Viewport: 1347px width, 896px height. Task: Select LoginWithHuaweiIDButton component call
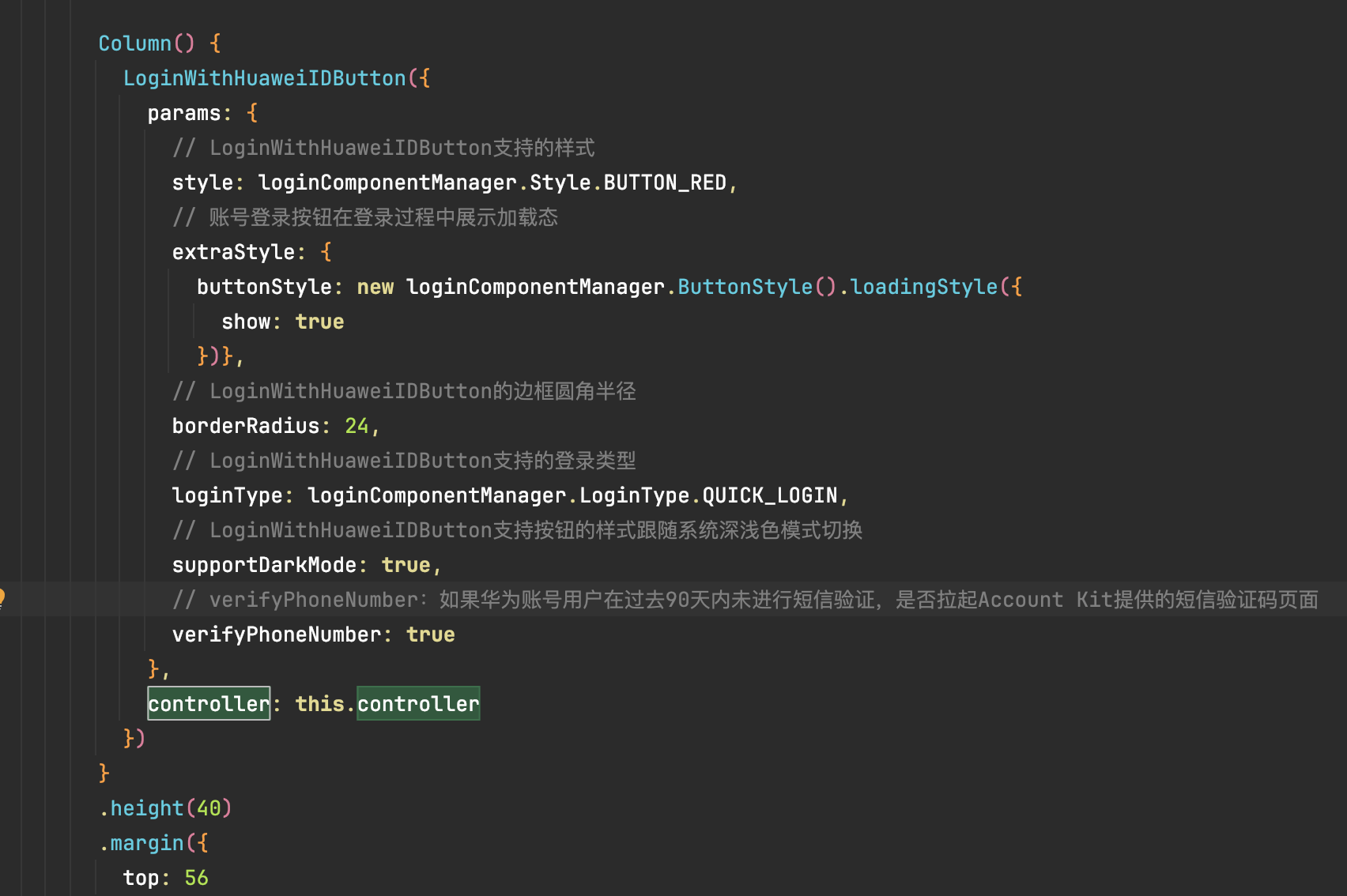[x=264, y=78]
